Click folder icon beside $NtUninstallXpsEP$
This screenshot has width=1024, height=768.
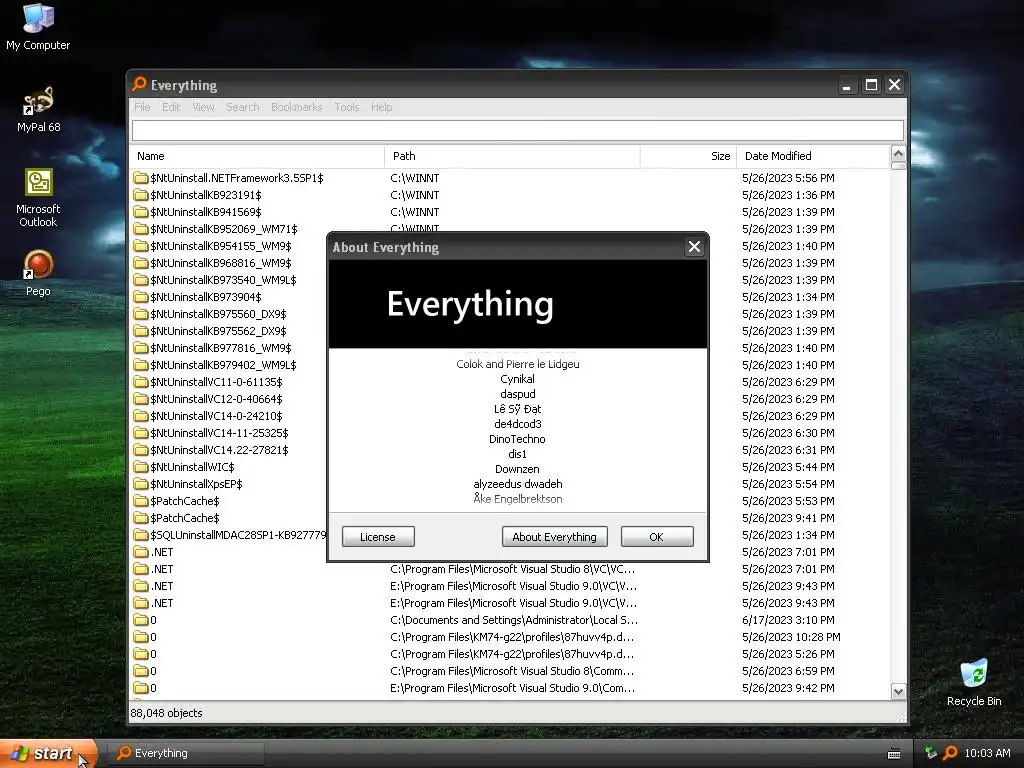click(140, 483)
